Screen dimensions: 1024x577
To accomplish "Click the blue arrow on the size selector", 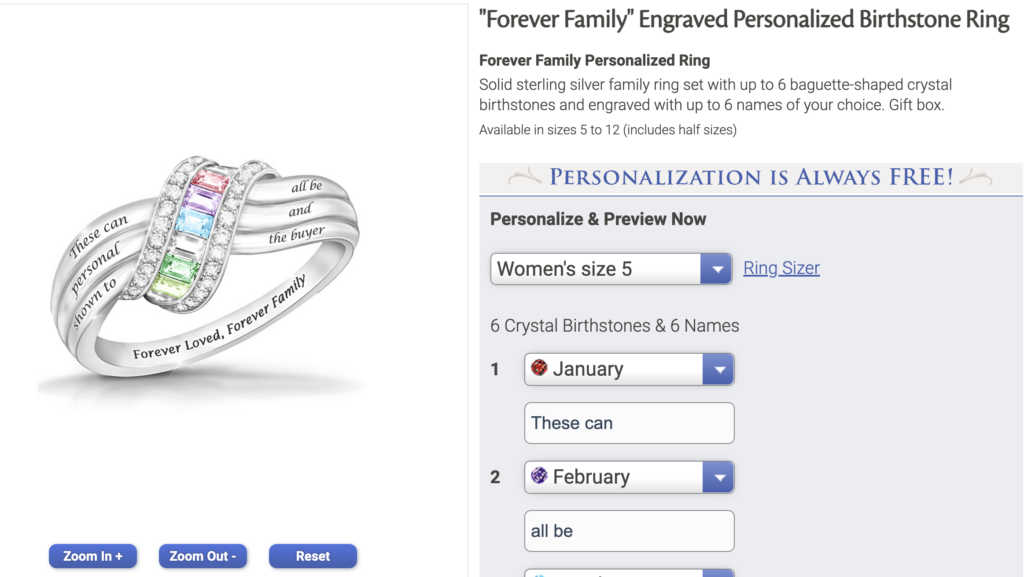I will (717, 268).
